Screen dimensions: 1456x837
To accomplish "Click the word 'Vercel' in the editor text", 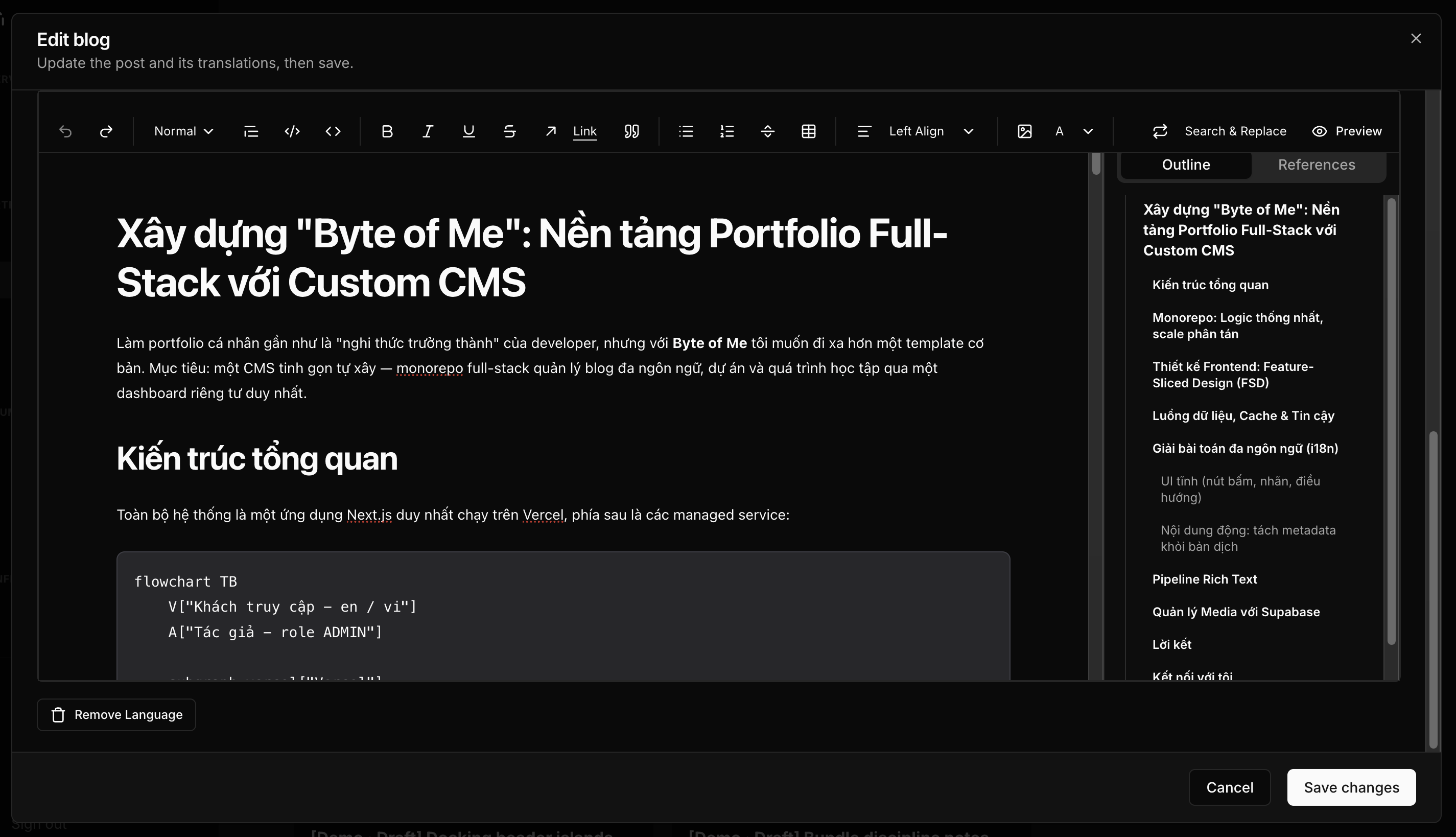I will (543, 515).
